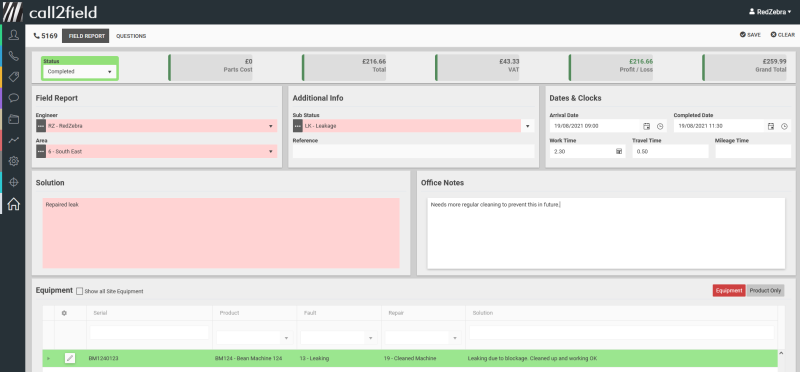The width and height of the screenshot is (800, 372).
Task: Sort by the Product column header
Action: coord(230,313)
